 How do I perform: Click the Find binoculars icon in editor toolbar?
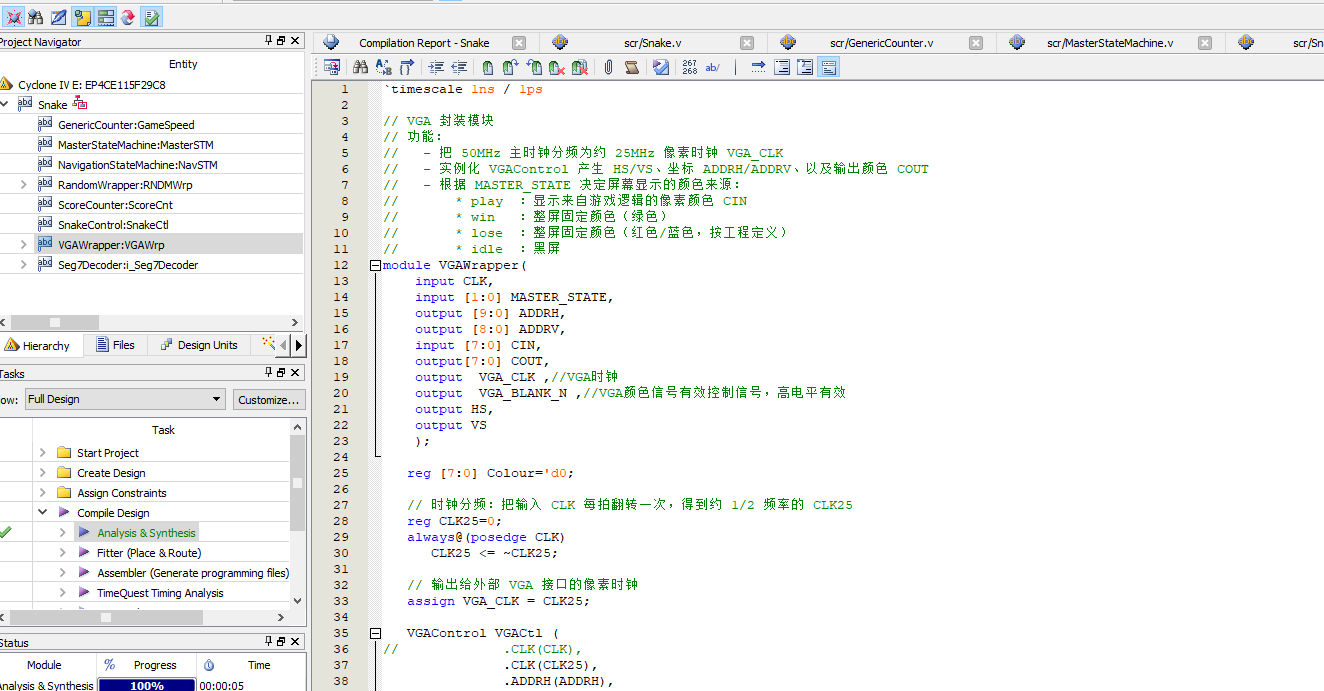click(360, 67)
